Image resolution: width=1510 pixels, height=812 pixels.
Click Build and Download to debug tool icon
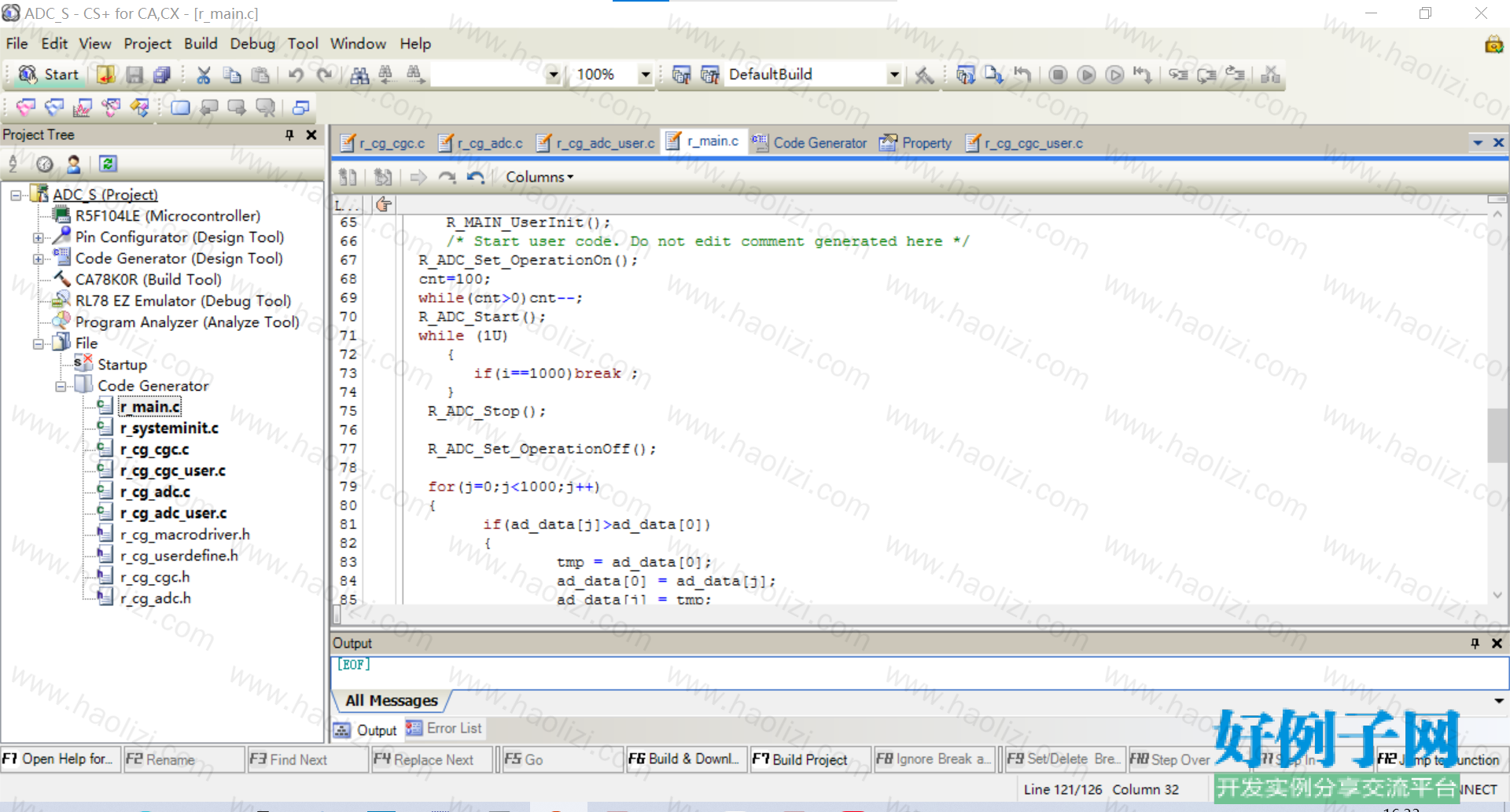click(x=965, y=75)
